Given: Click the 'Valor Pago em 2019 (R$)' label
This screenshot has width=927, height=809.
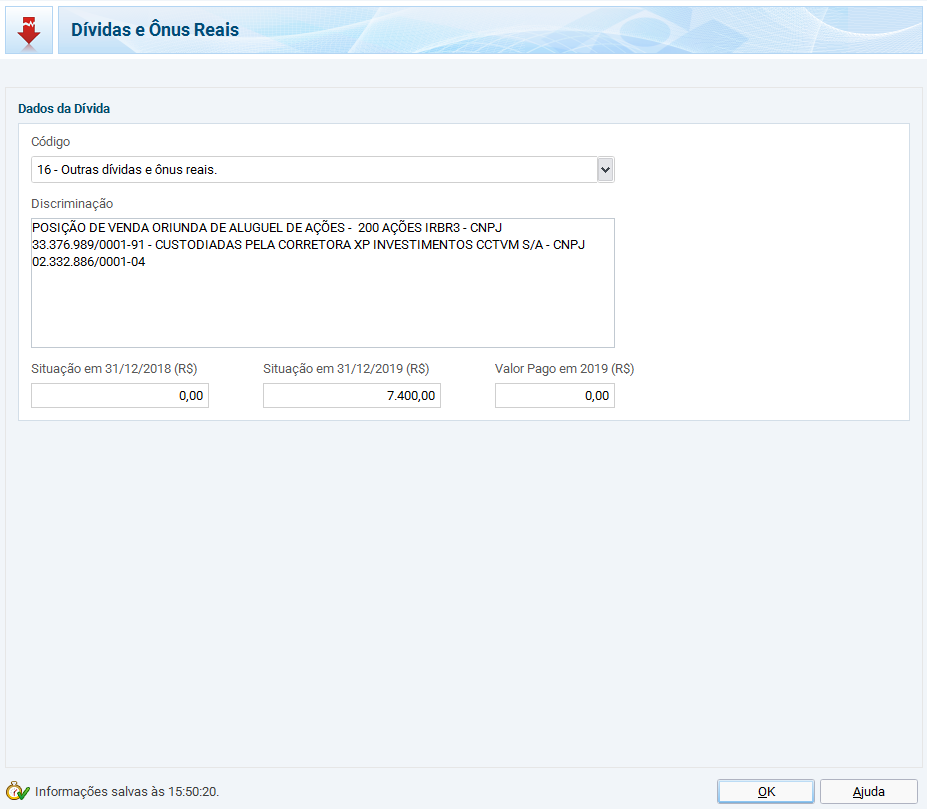Looking at the screenshot, I should click(564, 368).
